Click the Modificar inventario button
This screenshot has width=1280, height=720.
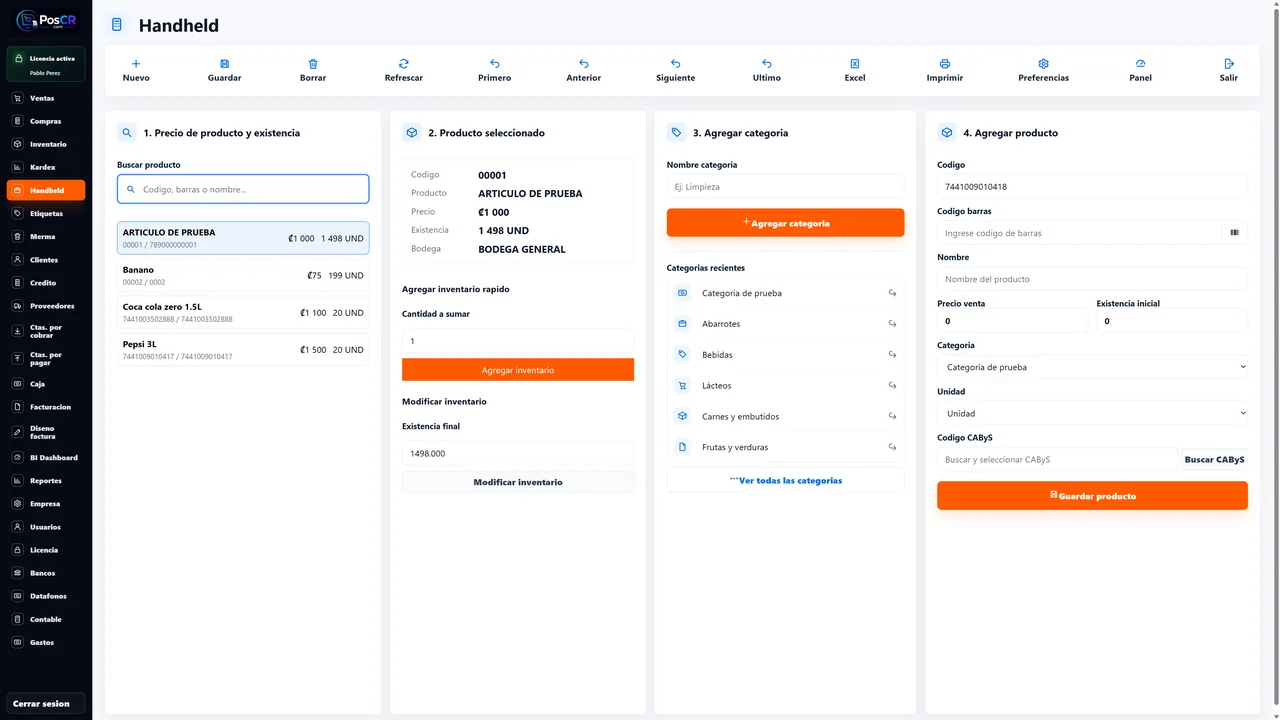tap(518, 482)
